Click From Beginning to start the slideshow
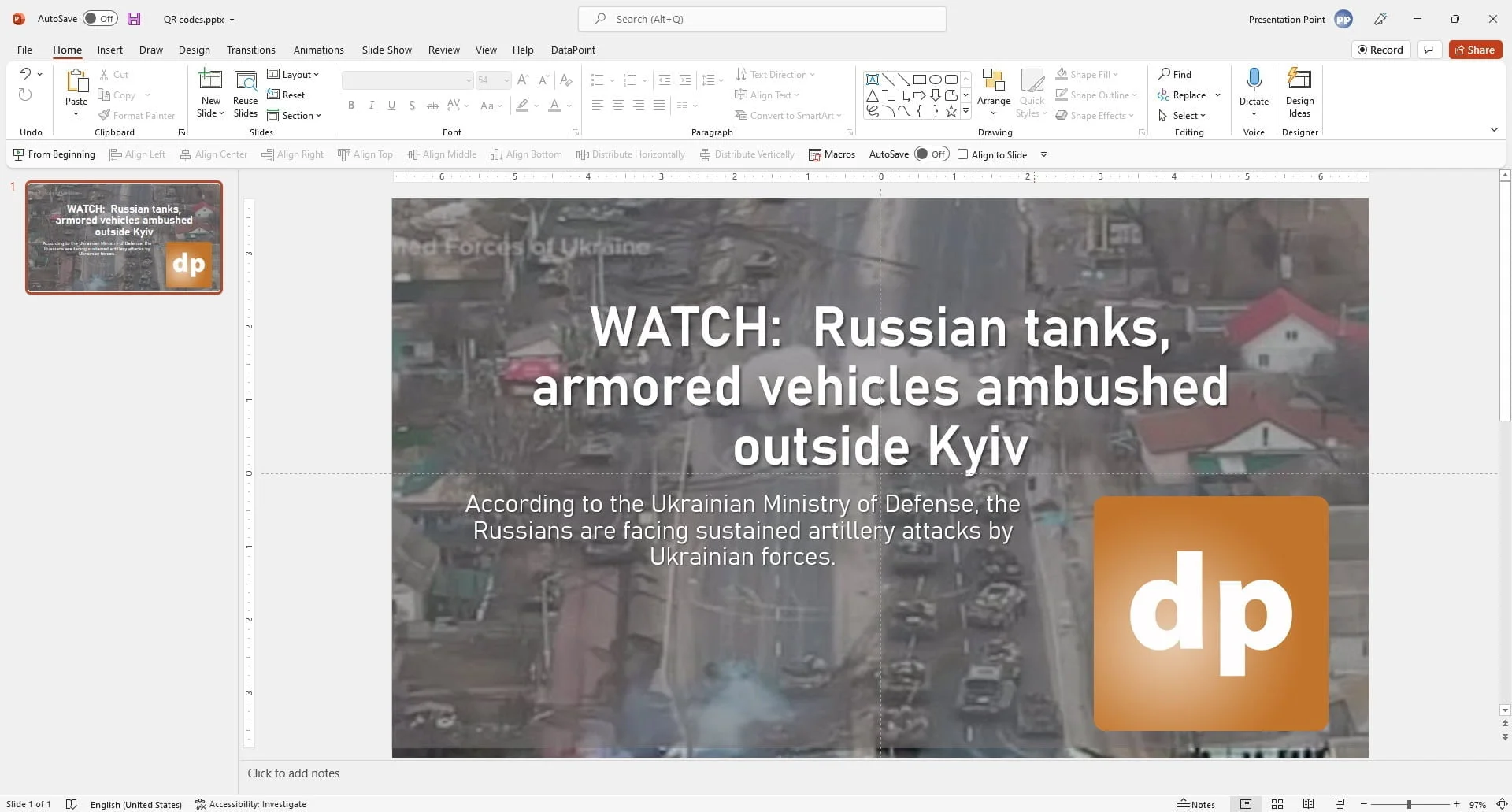1512x812 pixels. tap(54, 154)
